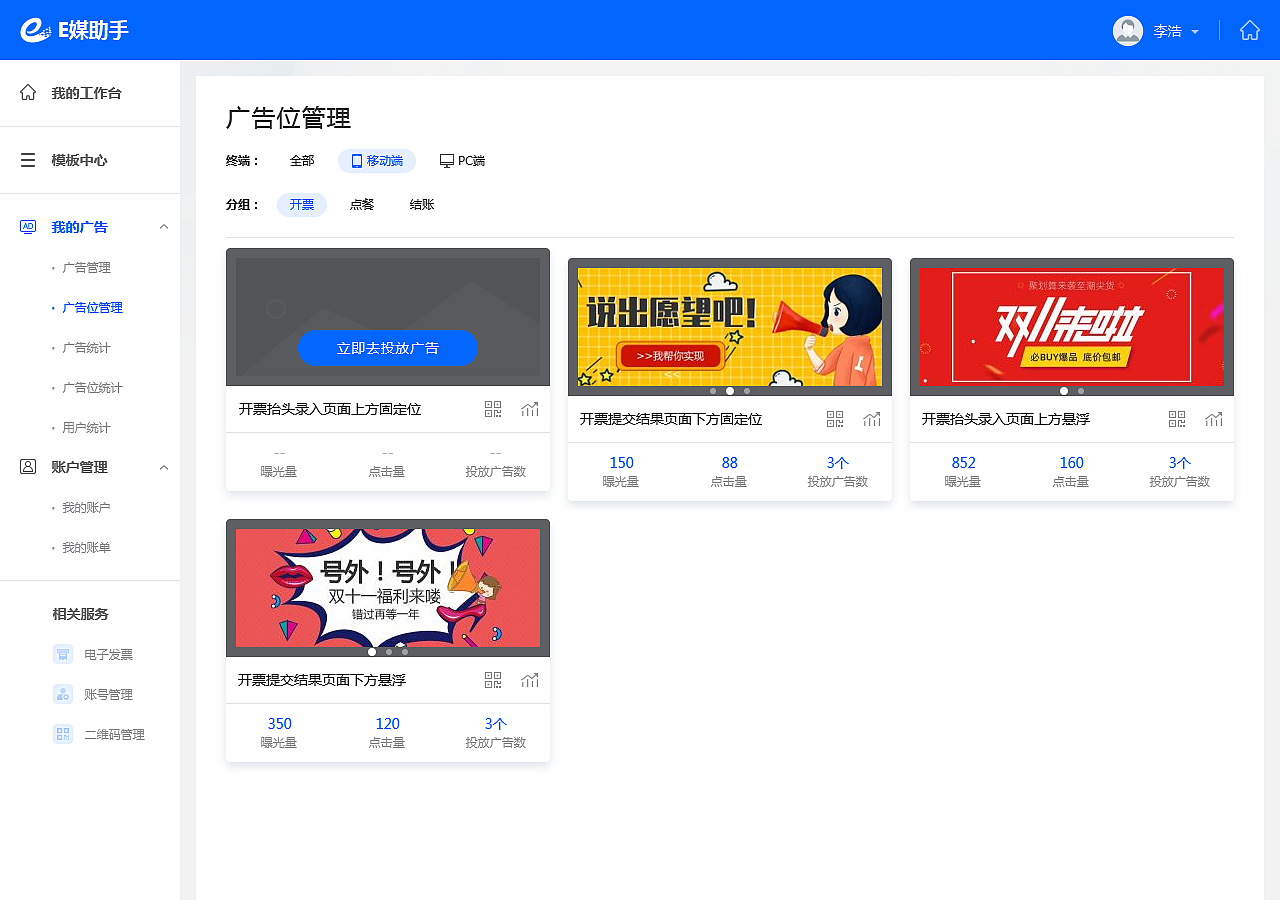Filter terminal by PC端

pos(462,161)
